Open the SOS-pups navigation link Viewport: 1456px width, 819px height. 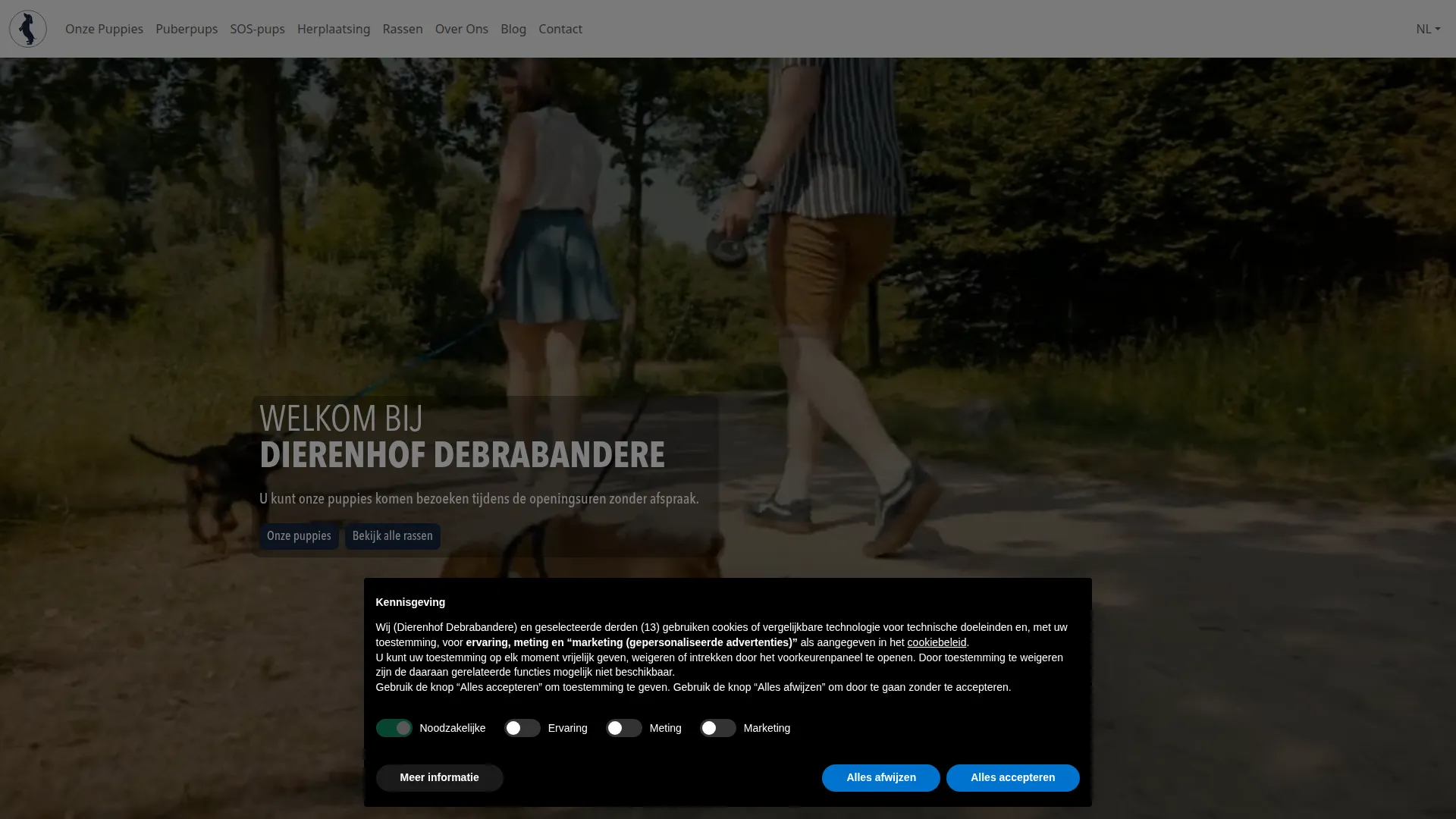coord(257,29)
